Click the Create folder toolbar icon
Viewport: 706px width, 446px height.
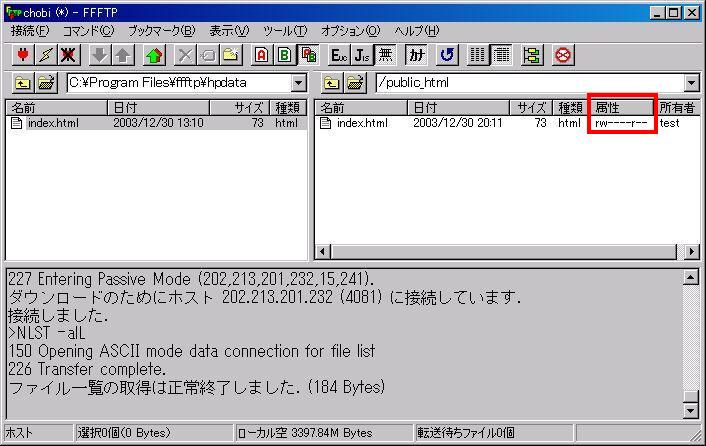click(x=231, y=55)
